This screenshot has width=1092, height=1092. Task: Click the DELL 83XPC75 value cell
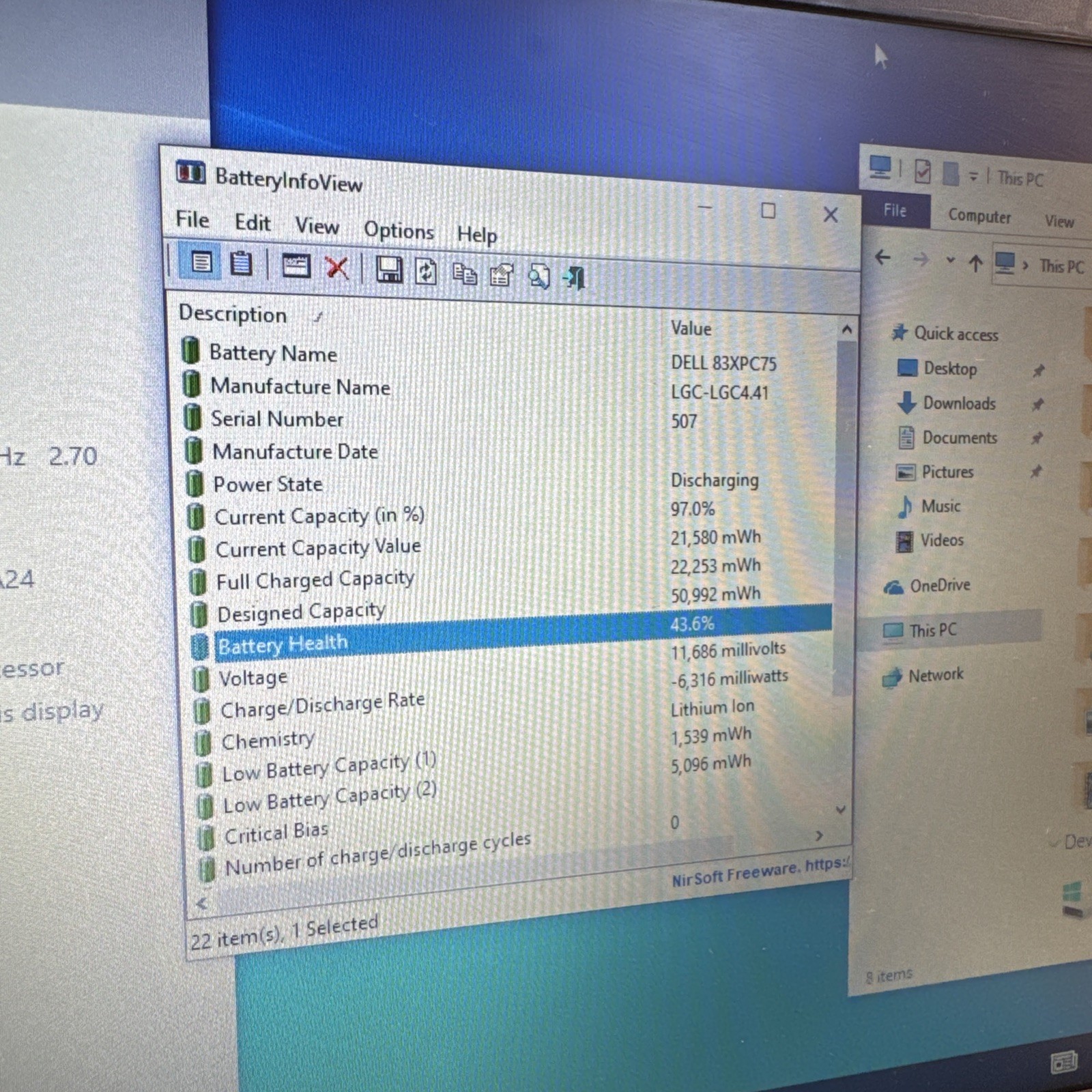(x=723, y=363)
